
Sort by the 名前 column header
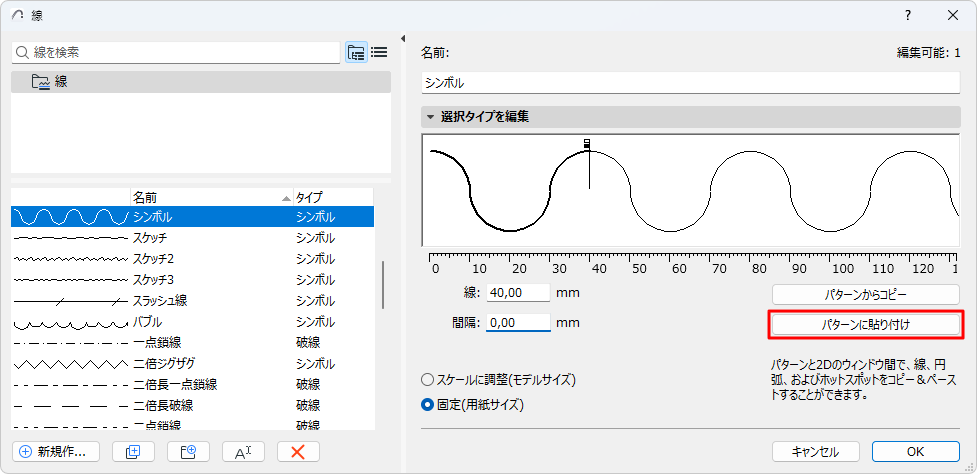click(212, 197)
